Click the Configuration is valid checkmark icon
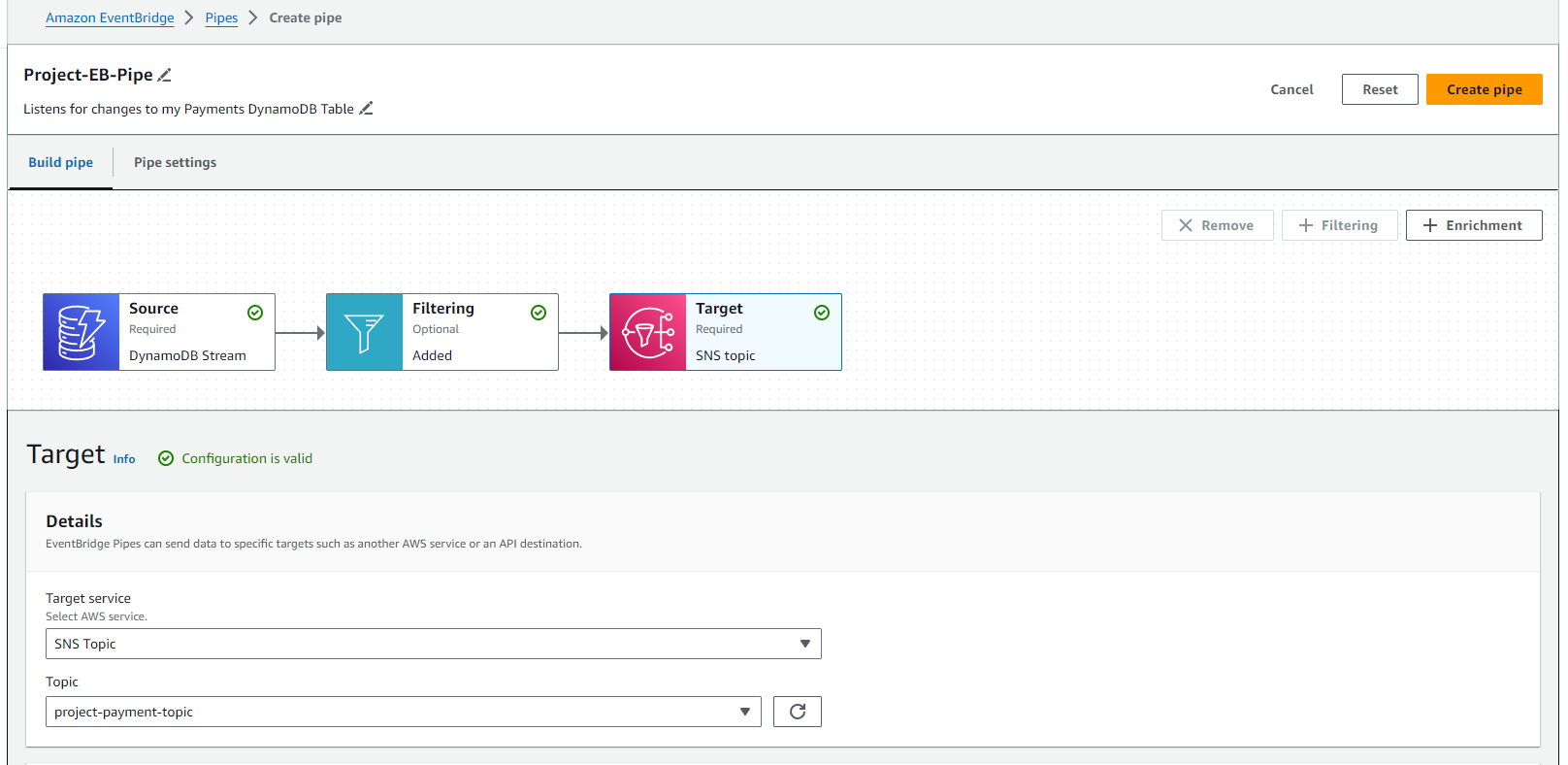 tap(166, 458)
